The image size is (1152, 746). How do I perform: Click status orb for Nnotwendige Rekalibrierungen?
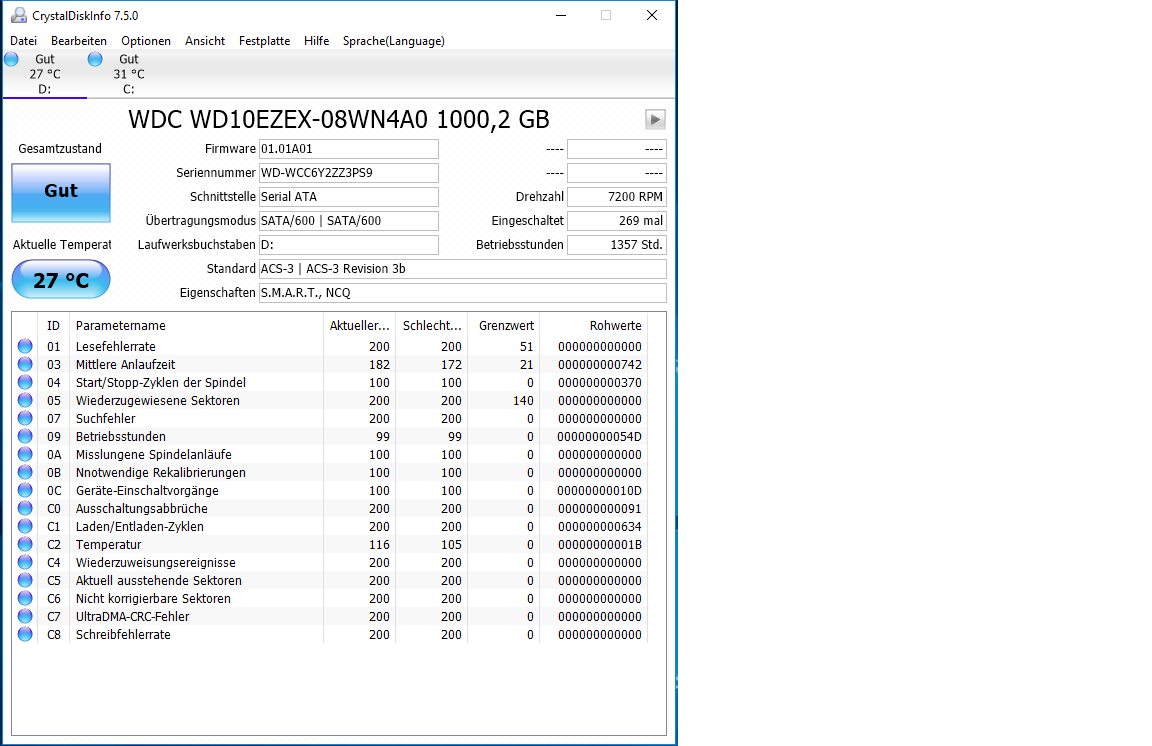[x=25, y=473]
